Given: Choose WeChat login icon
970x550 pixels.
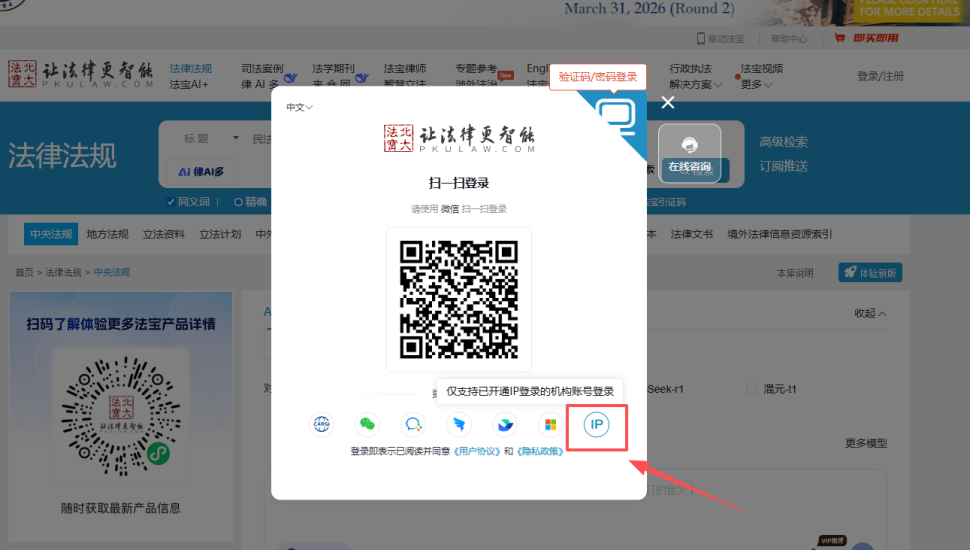Looking at the screenshot, I should point(367,424).
